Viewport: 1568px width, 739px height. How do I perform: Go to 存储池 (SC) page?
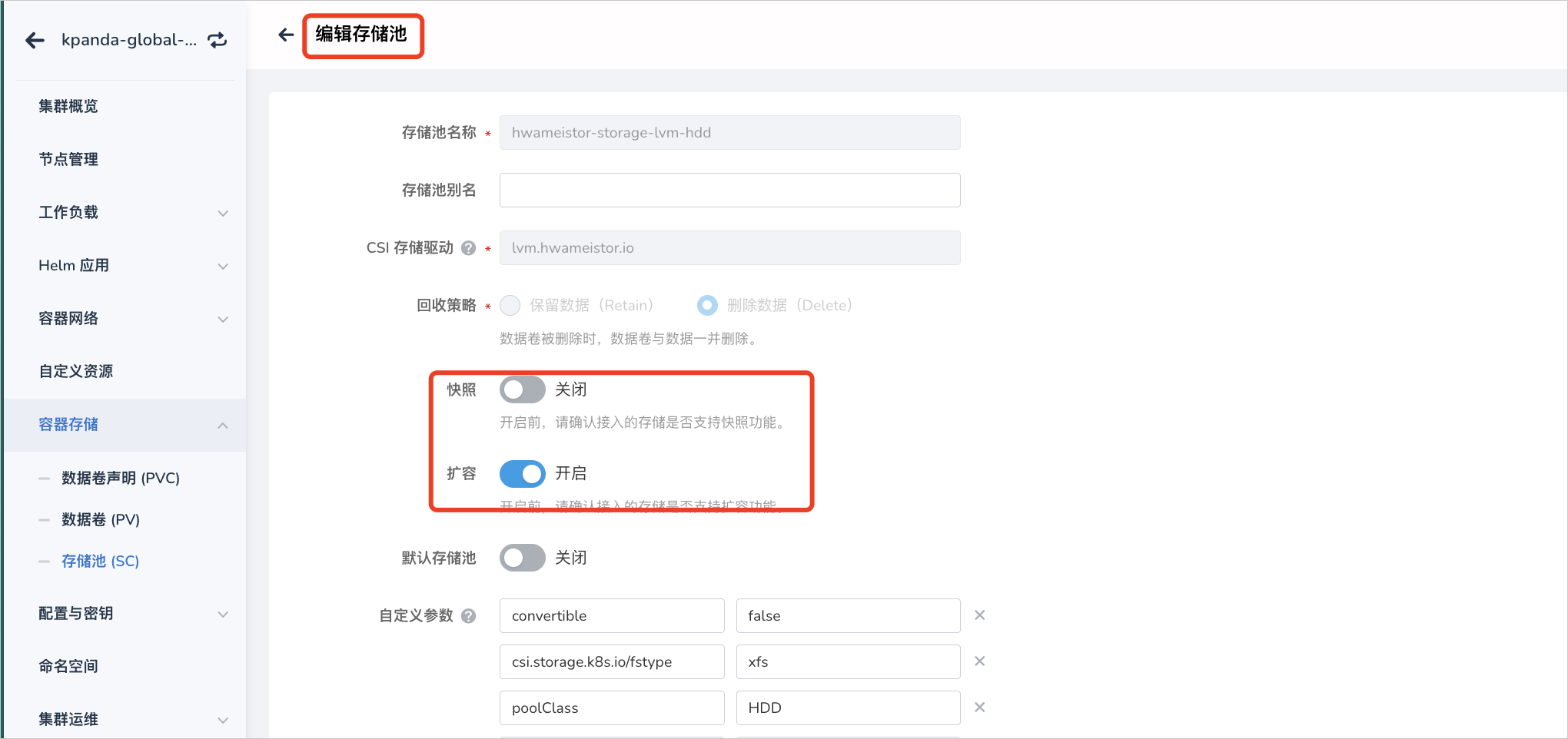tap(101, 561)
